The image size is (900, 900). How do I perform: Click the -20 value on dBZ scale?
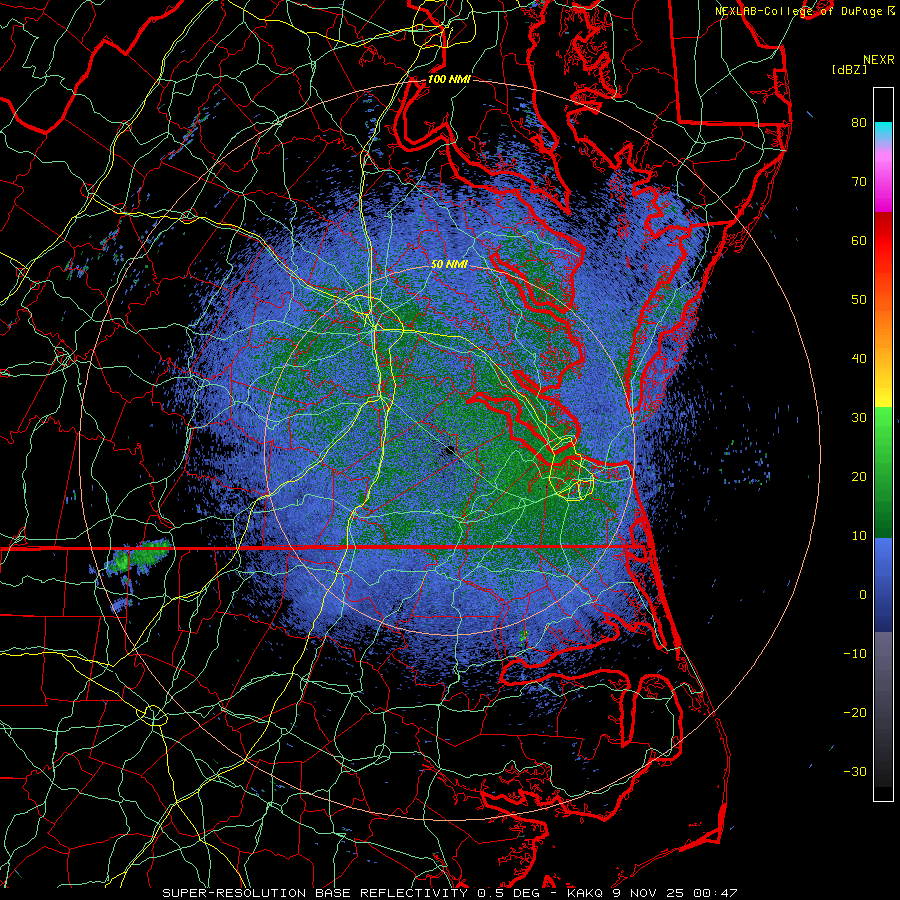coord(855,712)
